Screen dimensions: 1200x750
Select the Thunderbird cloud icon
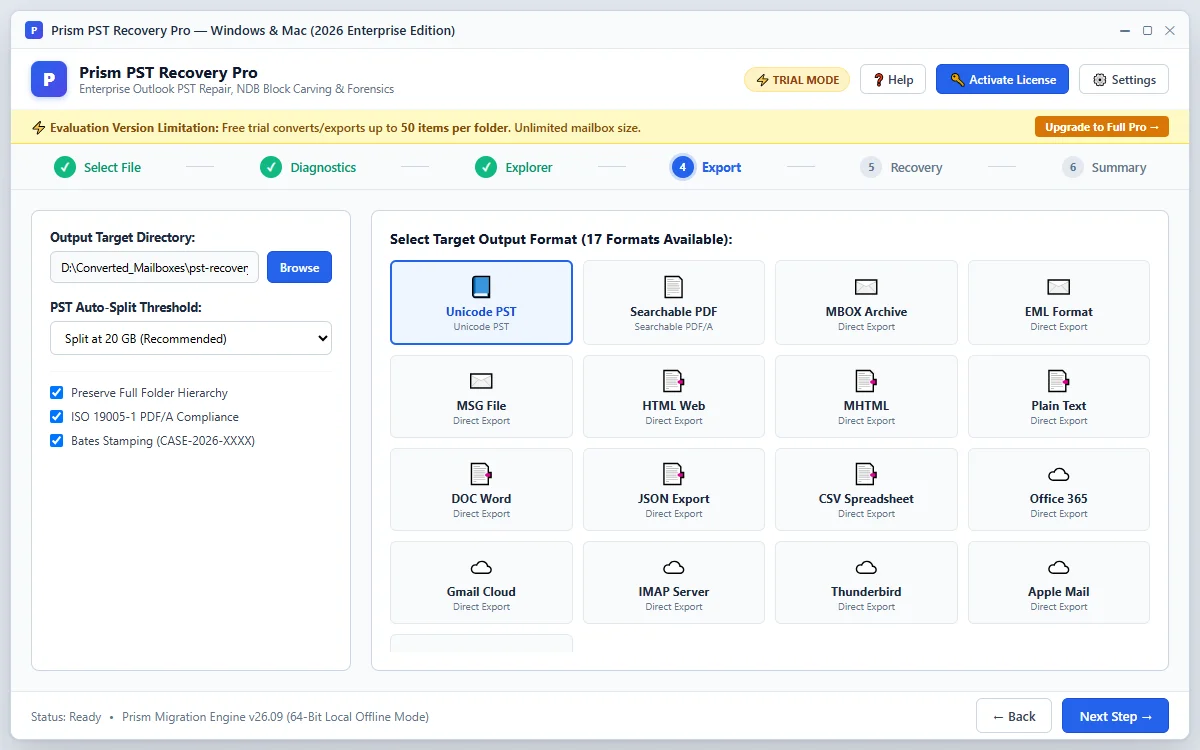coord(866,567)
